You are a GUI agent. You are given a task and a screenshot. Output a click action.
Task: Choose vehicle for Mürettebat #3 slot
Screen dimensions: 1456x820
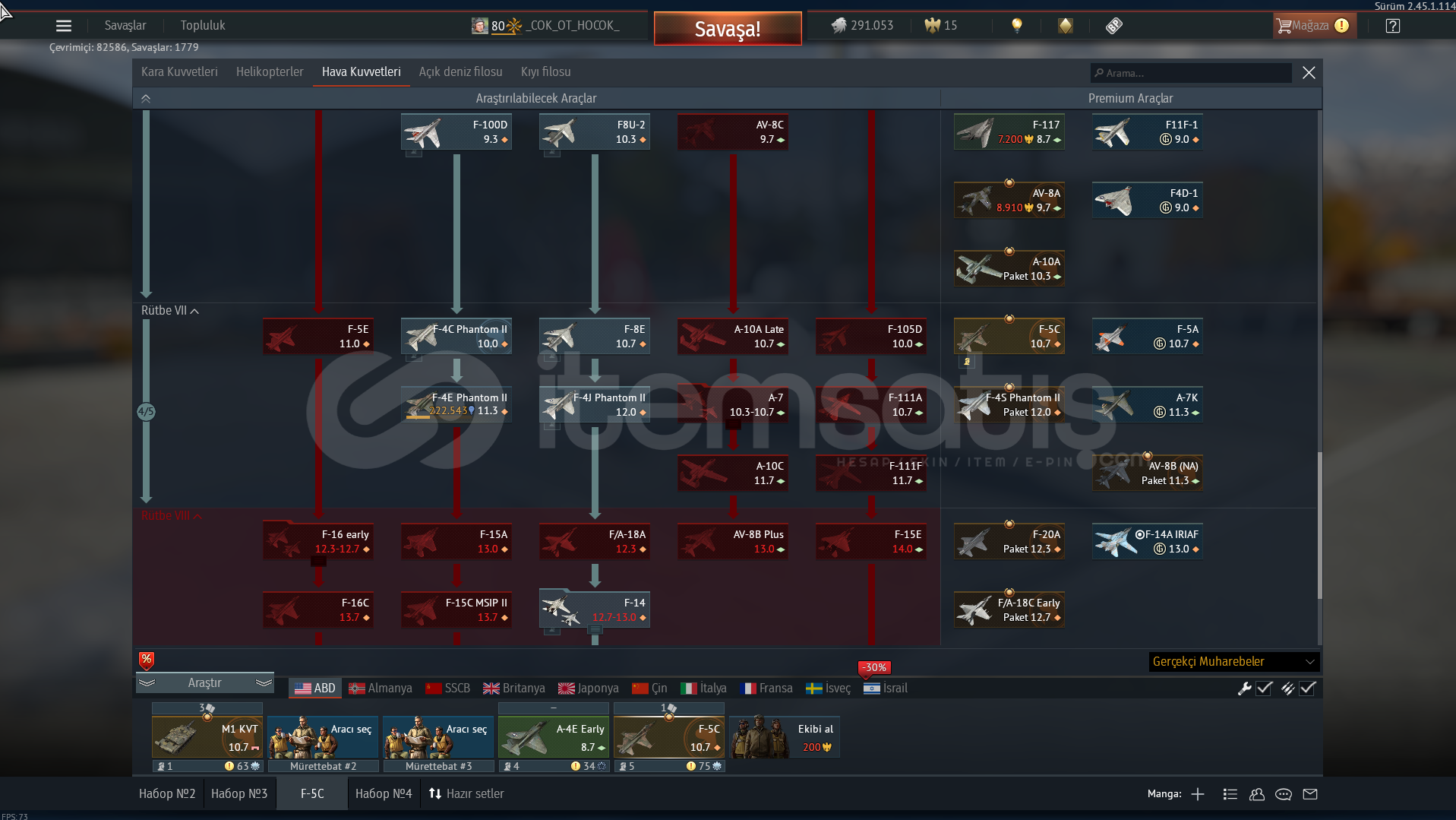coord(438,737)
